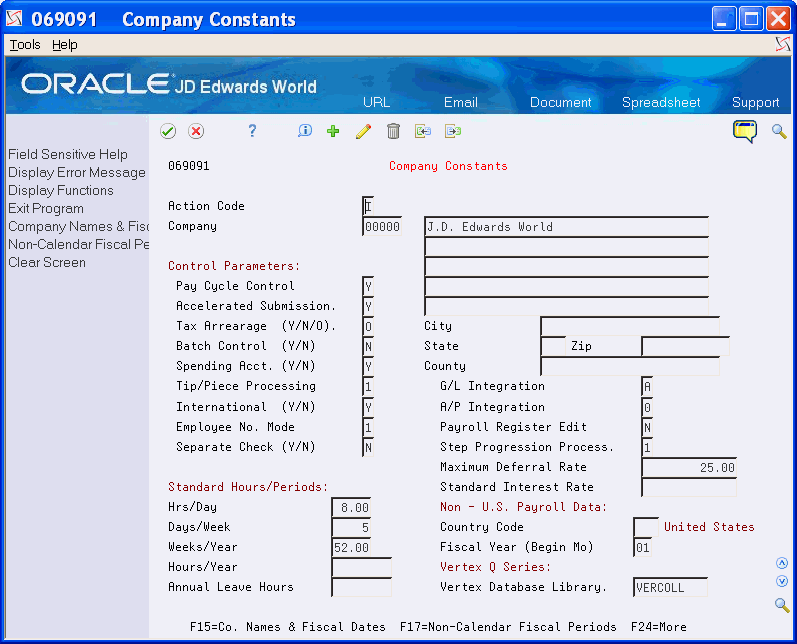Click the page up arrow icon
The height and width of the screenshot is (644, 797).
[x=782, y=563]
